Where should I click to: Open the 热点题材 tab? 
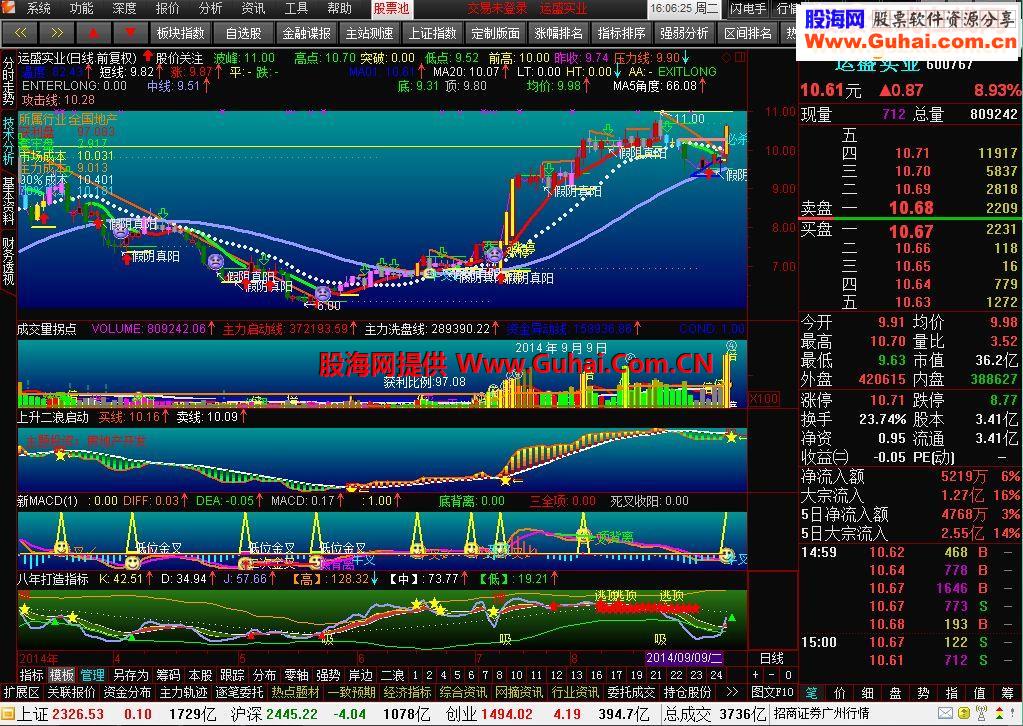296,691
